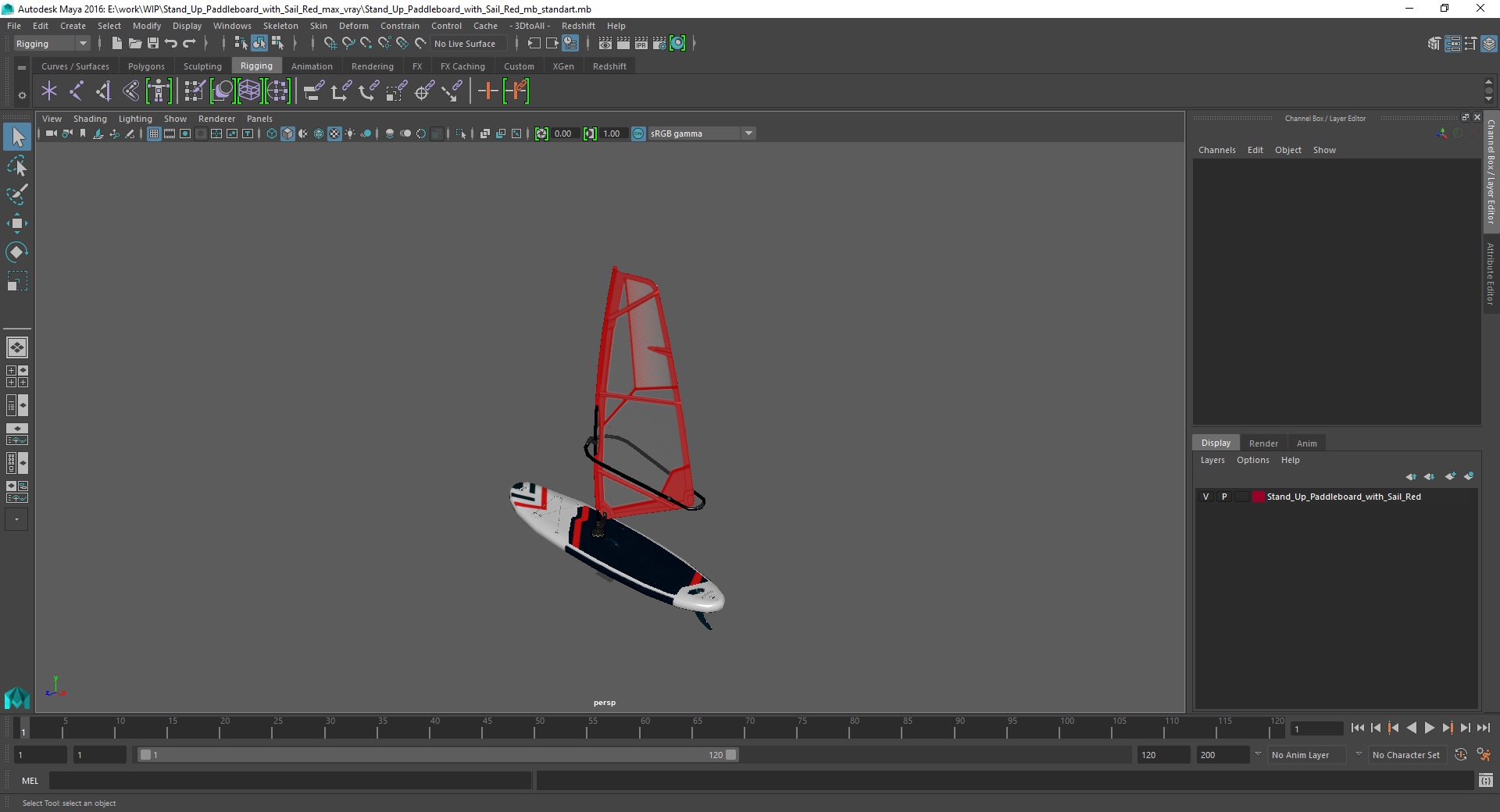Screen dimensions: 1500x812
Task: Toggle textured display in the panel toolbar
Action: tap(334, 134)
